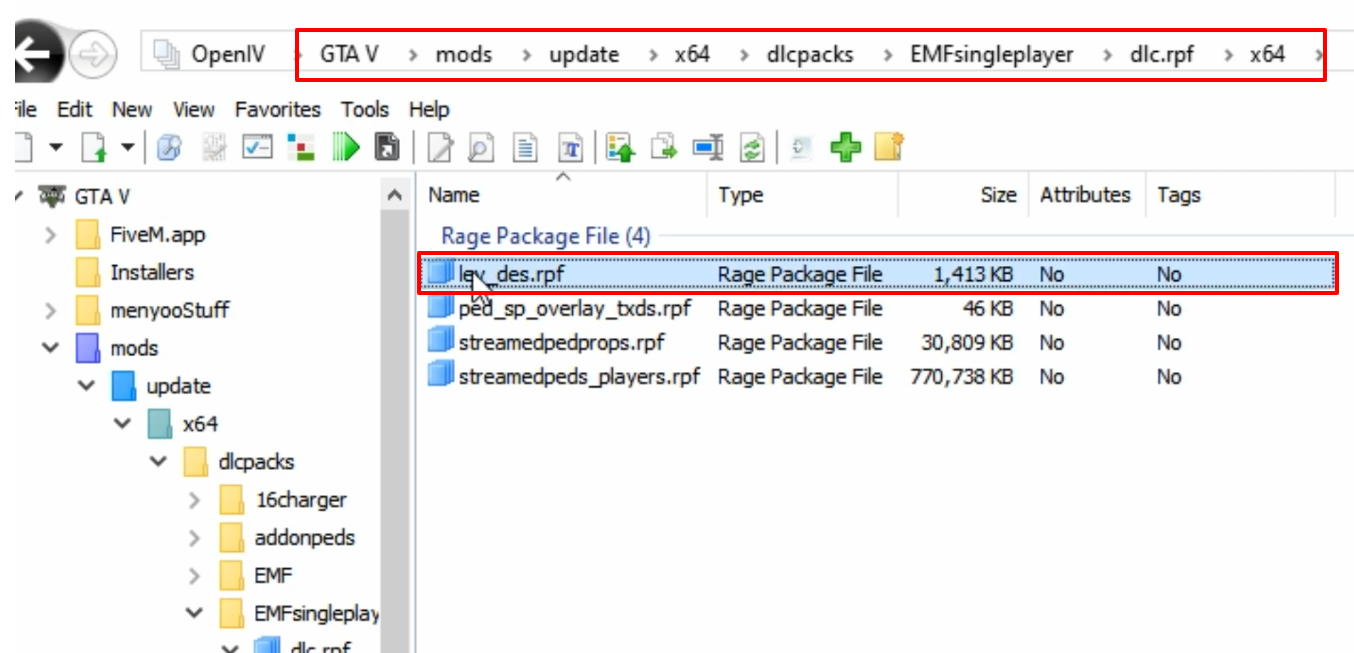This screenshot has height=653, width=1354.
Task: Expand the addonpeds tree folder
Action: point(194,538)
